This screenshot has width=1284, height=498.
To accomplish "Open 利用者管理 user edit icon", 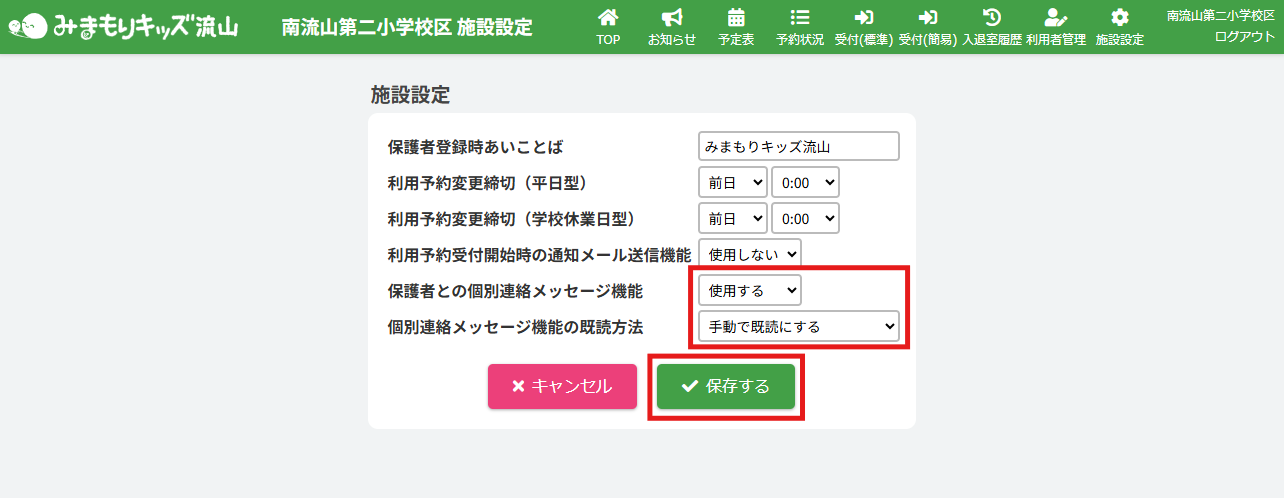I will pos(1055,18).
